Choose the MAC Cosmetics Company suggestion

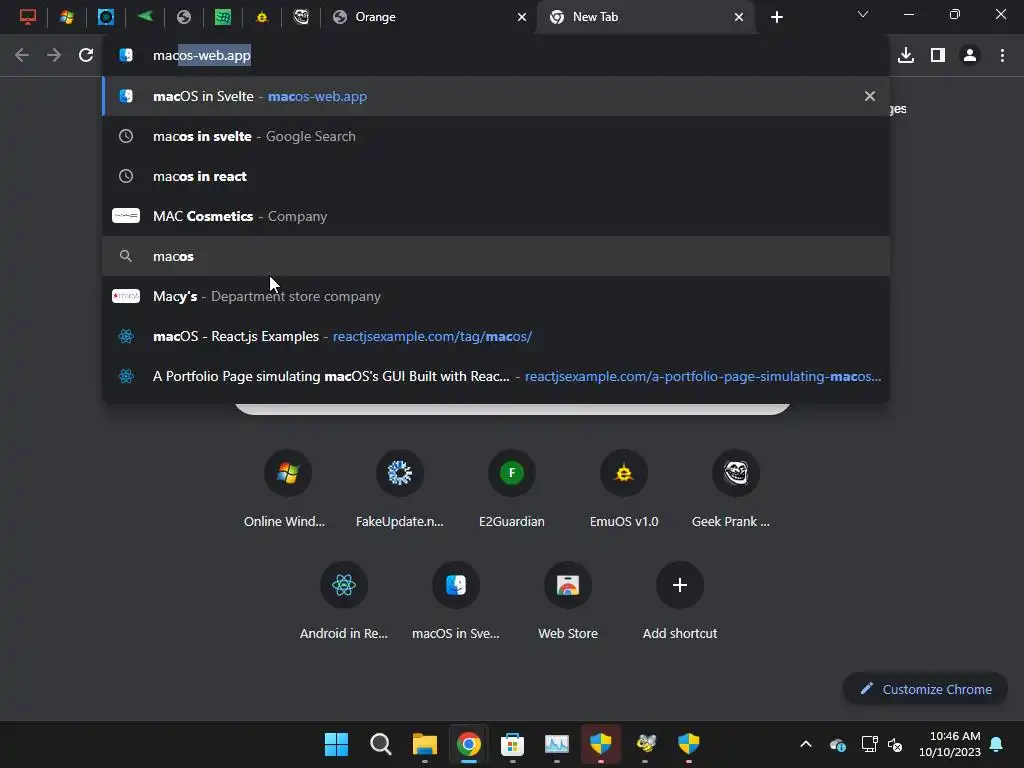coord(496,216)
